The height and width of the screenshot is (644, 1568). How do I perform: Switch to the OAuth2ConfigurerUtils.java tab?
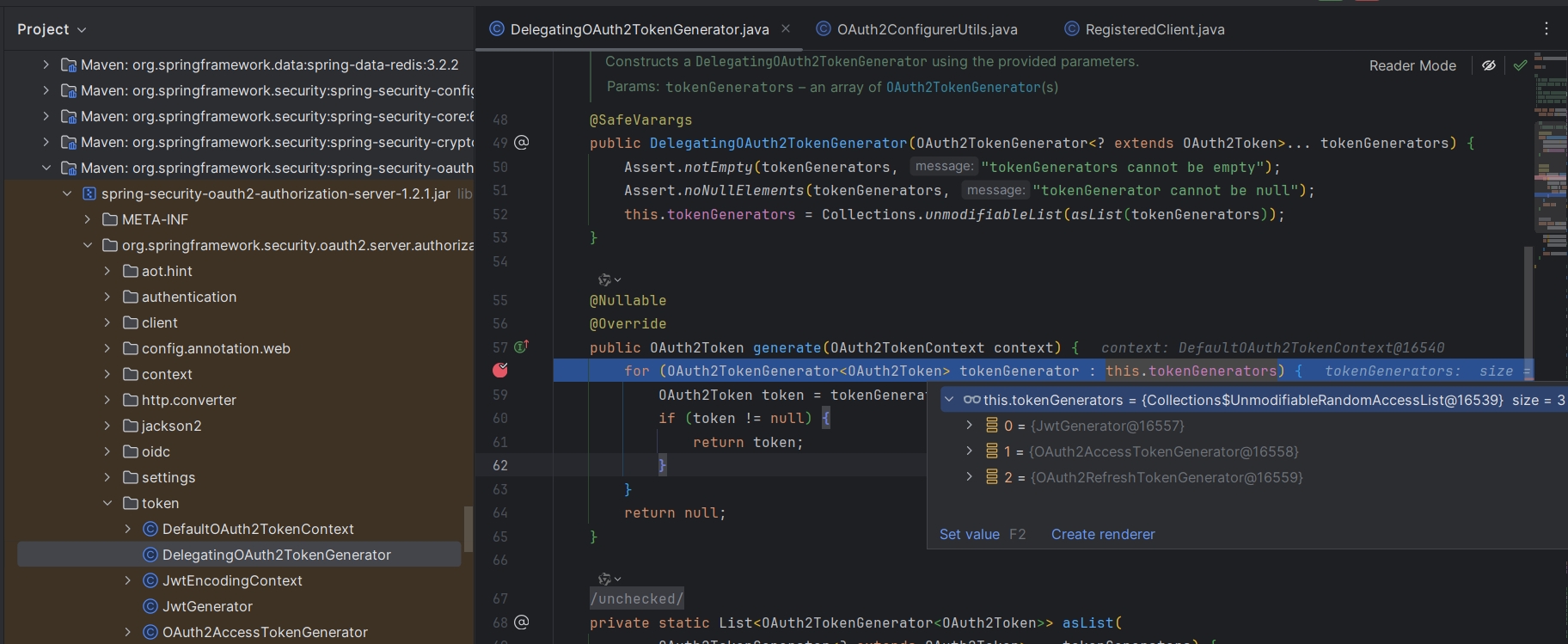927,29
